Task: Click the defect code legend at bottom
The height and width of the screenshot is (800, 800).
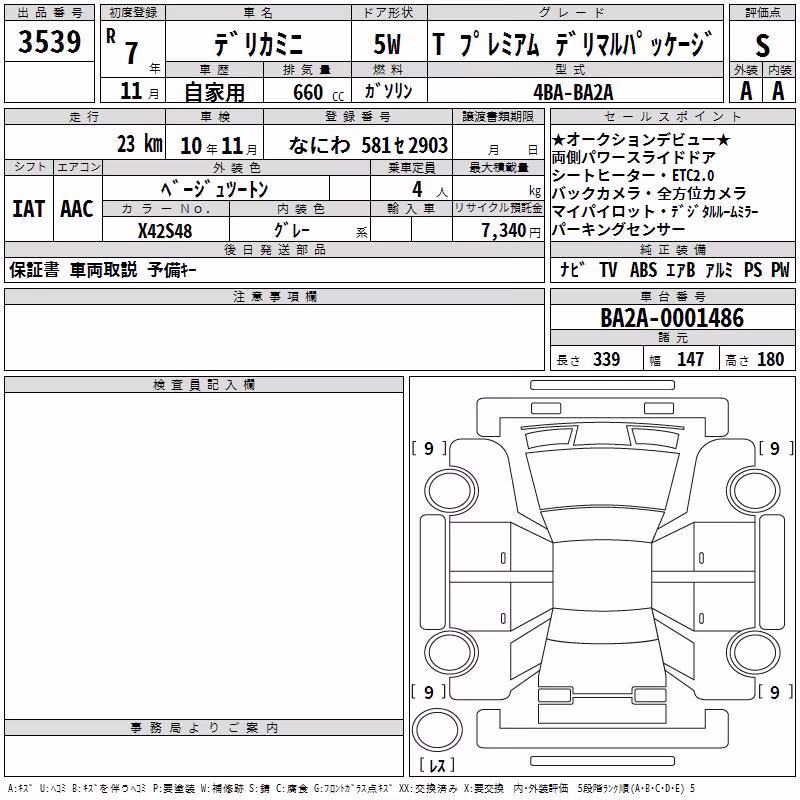Action: tap(351, 788)
